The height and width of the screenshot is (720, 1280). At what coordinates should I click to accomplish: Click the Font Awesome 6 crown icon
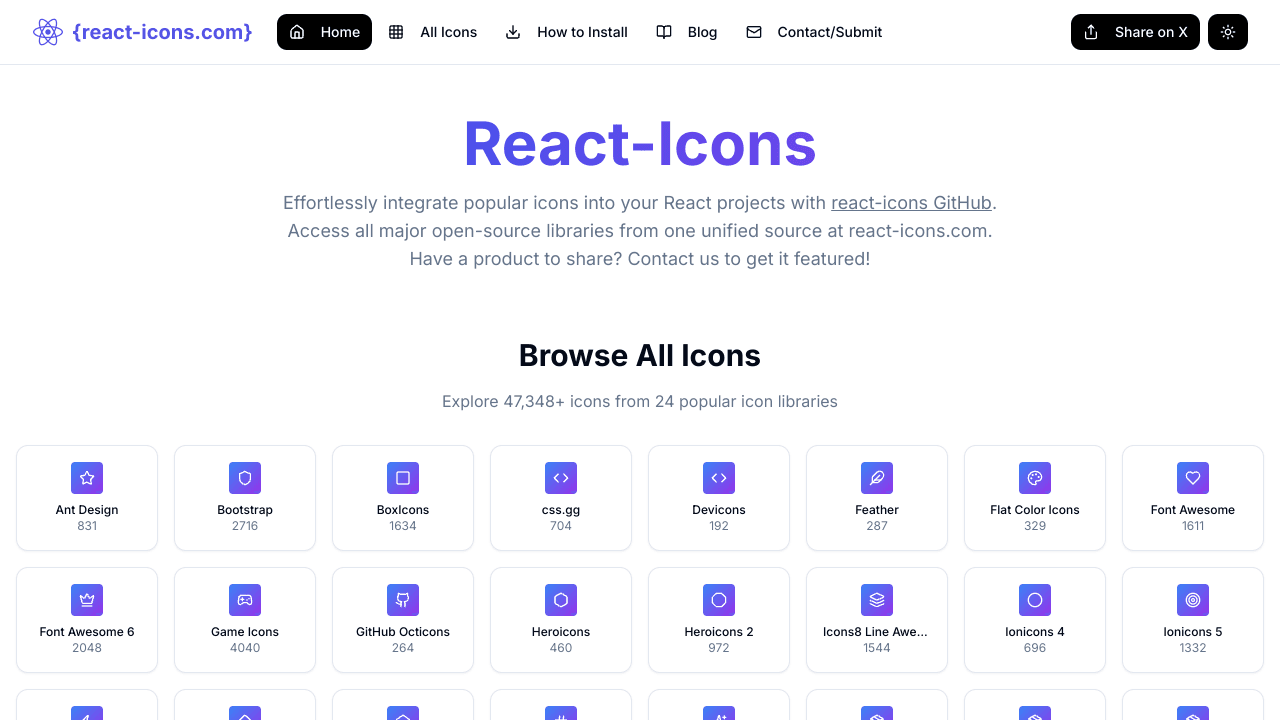(87, 600)
